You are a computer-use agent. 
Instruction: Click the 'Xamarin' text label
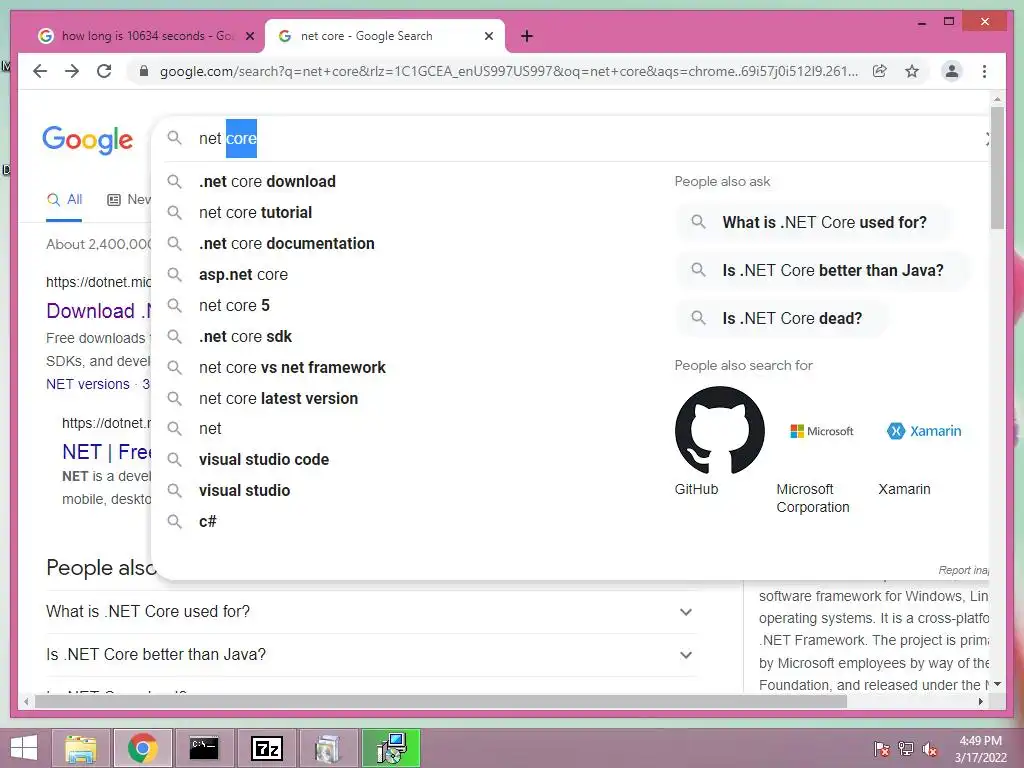[904, 489]
